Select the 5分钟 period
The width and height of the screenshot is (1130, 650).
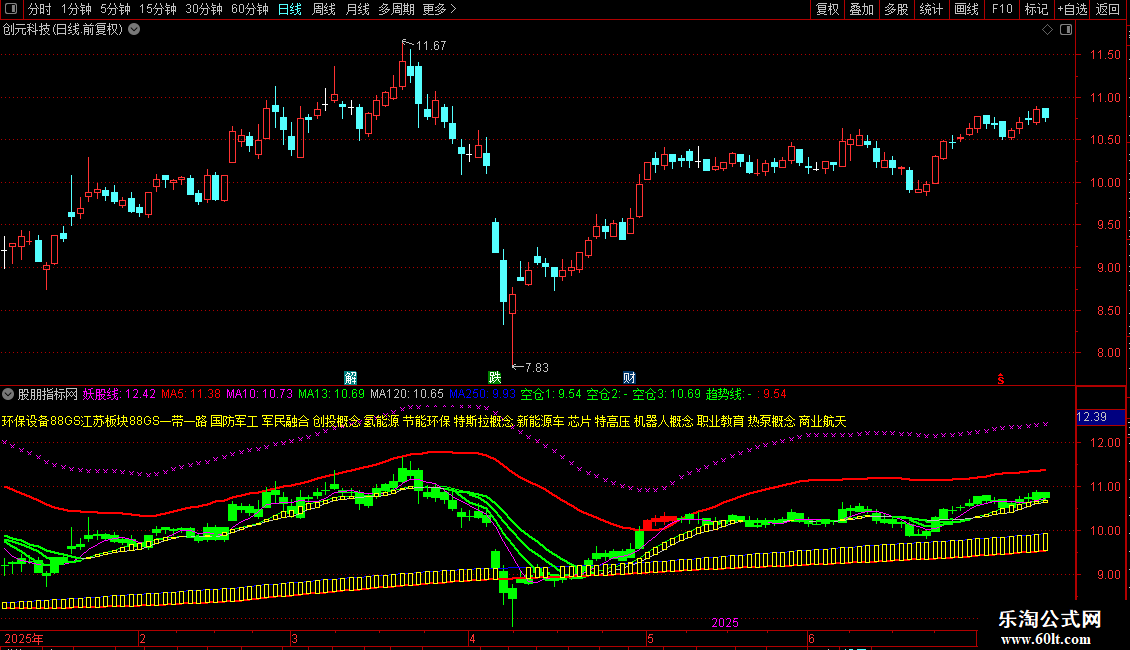click(115, 9)
